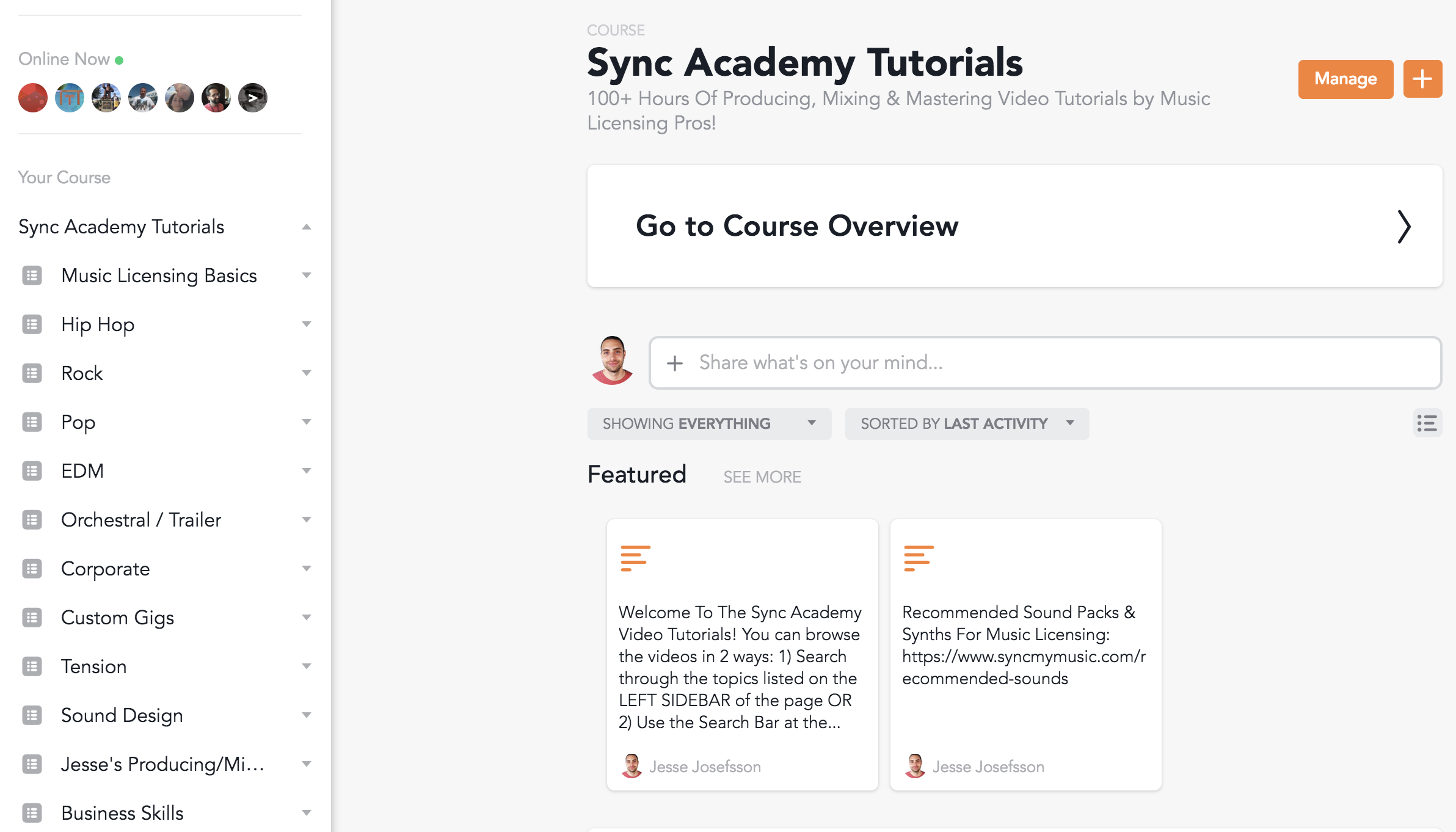Open the red online member avatar

tap(33, 98)
